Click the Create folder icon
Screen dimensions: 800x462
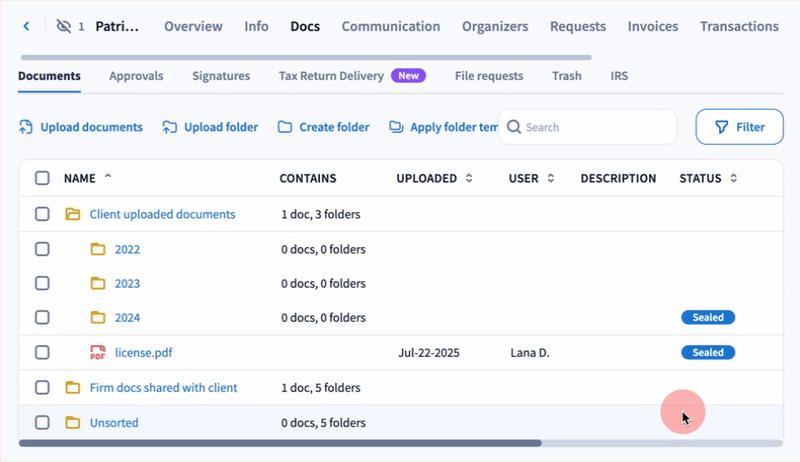(x=285, y=127)
